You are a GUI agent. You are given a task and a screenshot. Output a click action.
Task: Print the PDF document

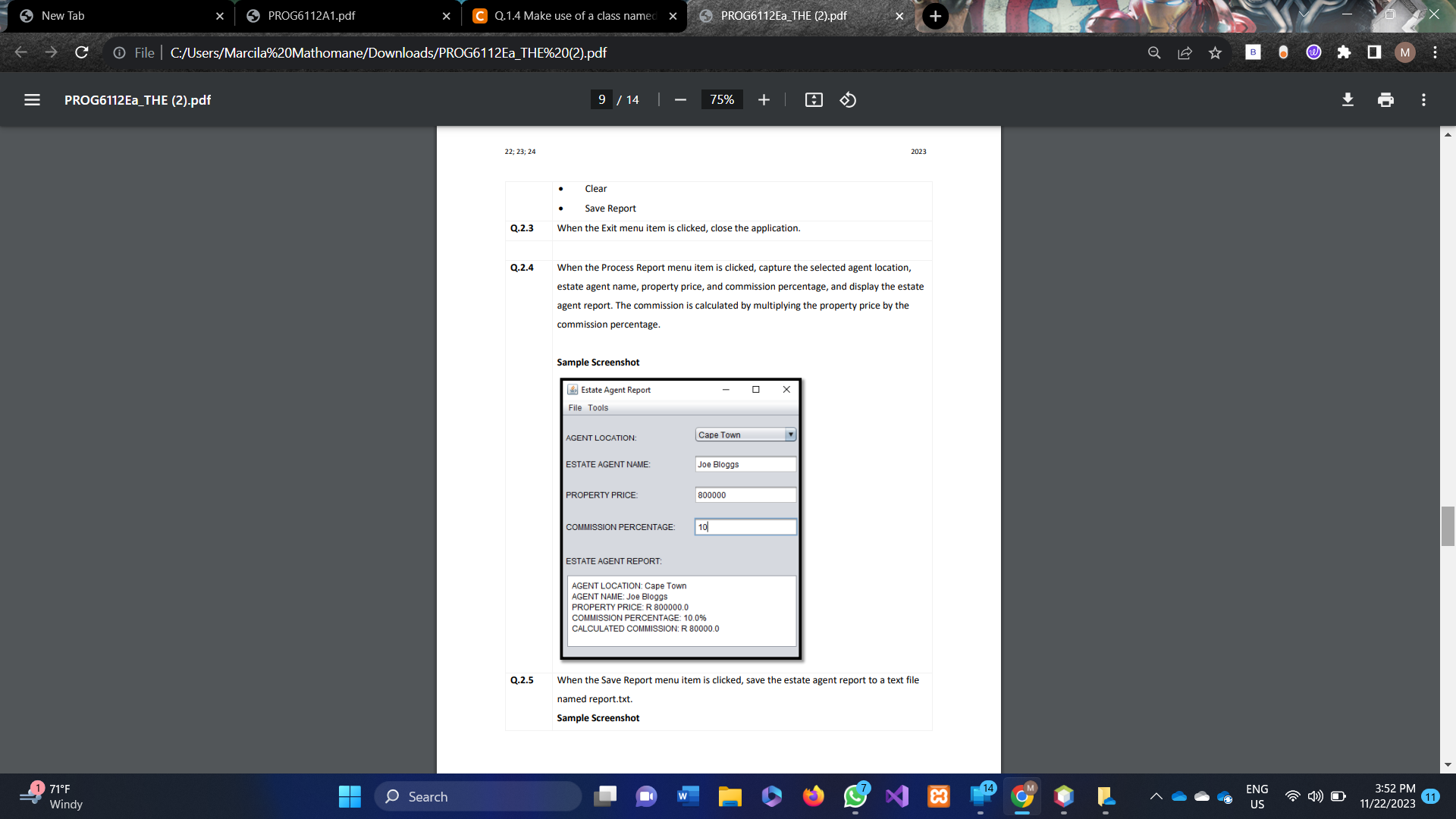pos(1385,100)
